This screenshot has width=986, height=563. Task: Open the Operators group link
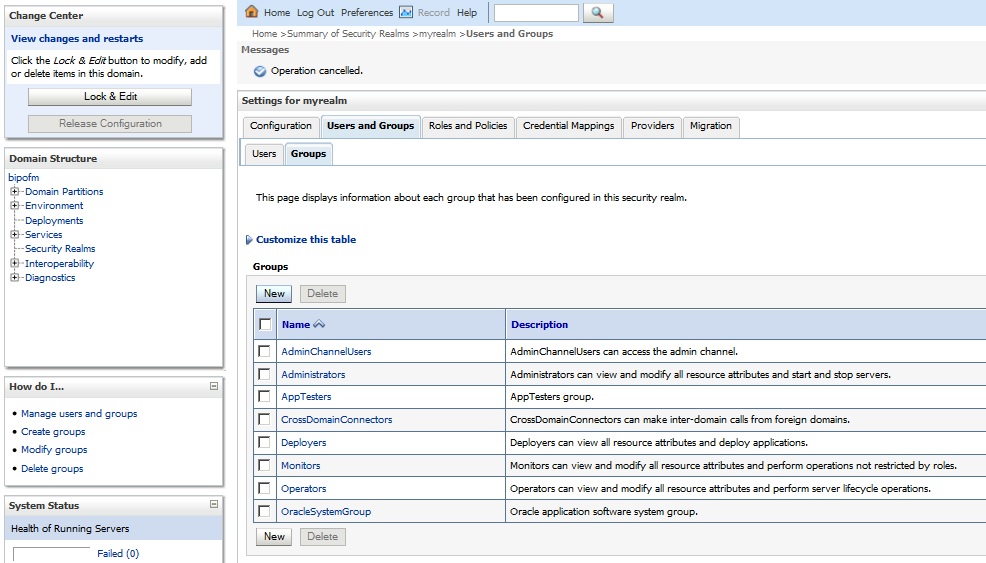304,489
